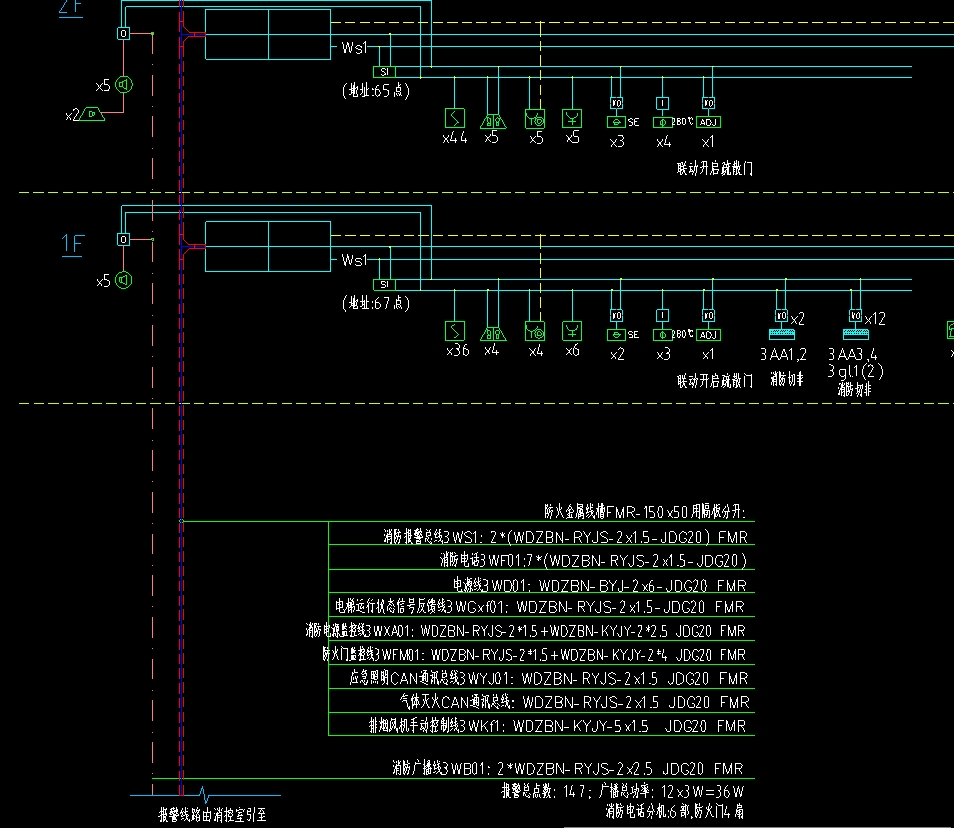Click the input module above the 1F 280℃ damper
Screen dimensions: 954x828
(663, 315)
